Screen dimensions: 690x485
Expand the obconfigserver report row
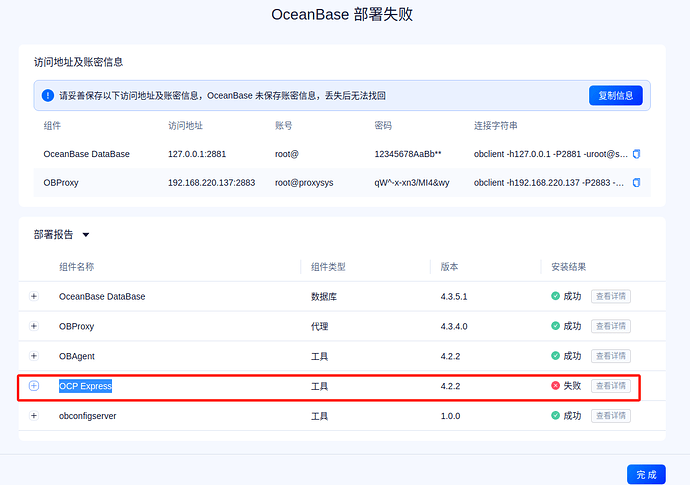(x=34, y=415)
